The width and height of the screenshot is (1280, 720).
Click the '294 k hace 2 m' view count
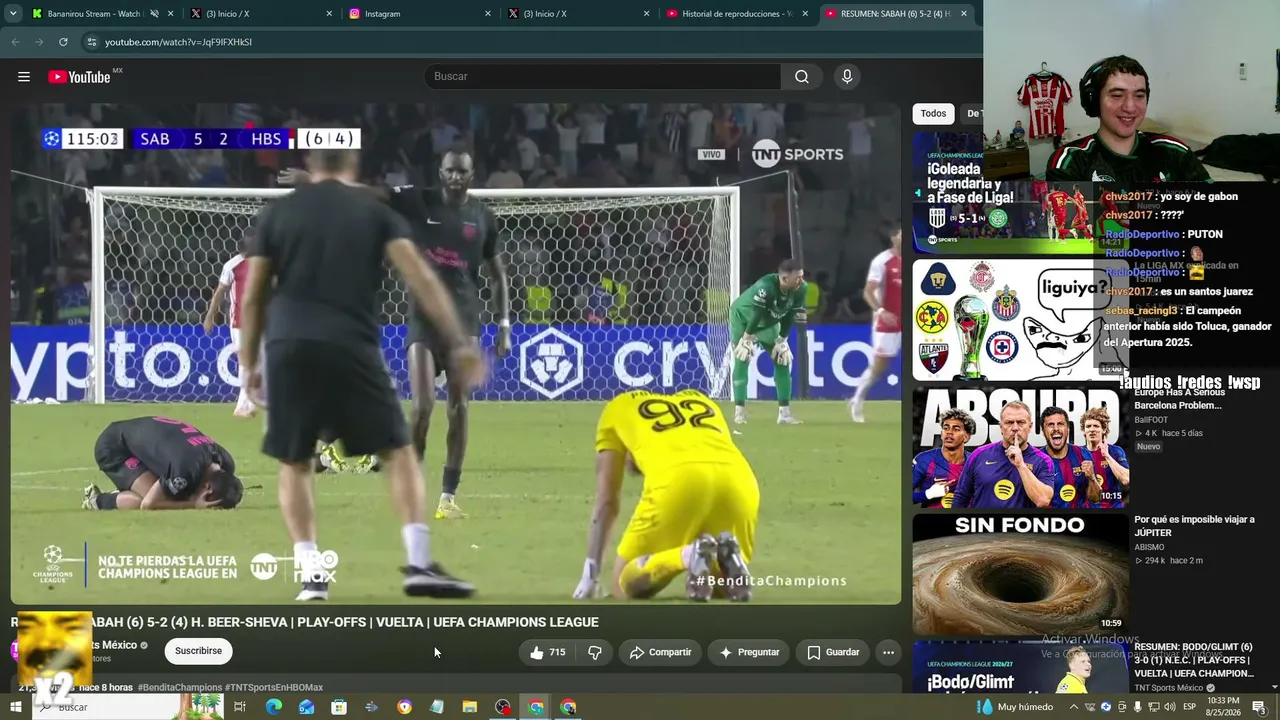click(1168, 561)
